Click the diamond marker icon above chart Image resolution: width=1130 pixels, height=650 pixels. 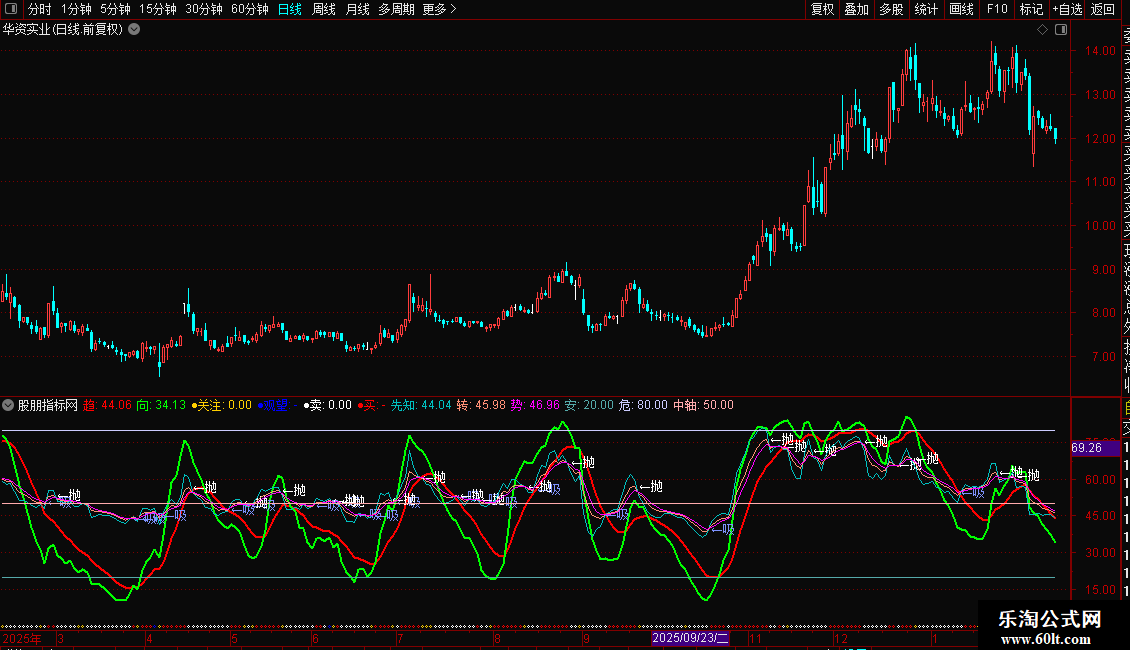coord(1042,29)
